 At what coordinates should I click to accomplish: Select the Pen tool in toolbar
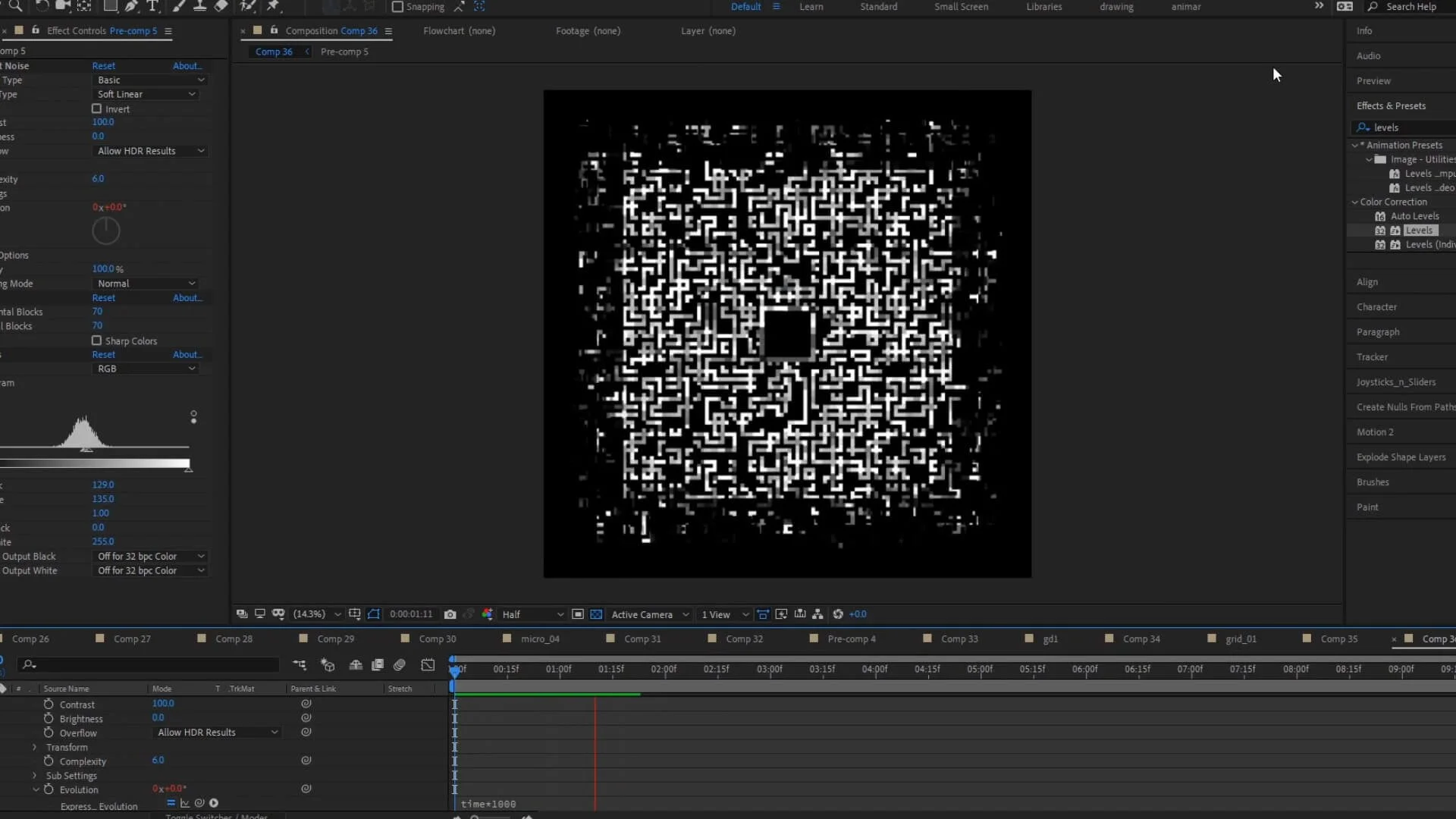point(131,6)
